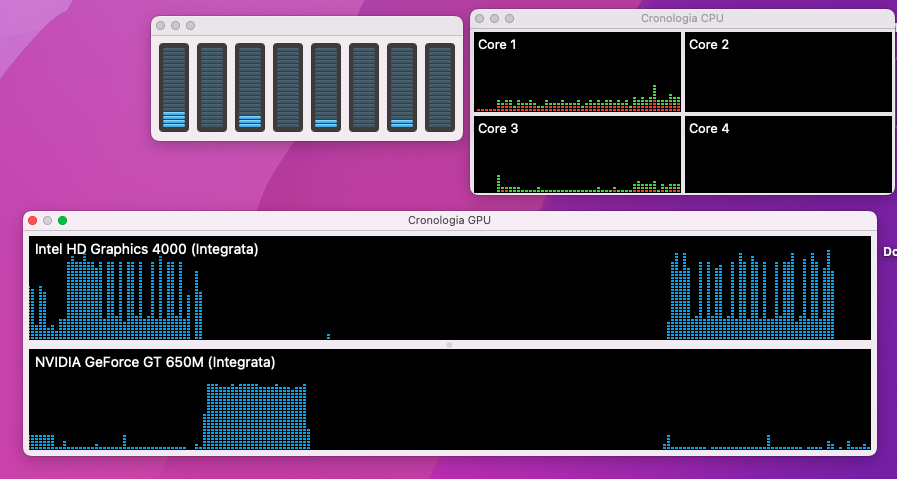Click the Core 2 CPU history graph

[788, 72]
